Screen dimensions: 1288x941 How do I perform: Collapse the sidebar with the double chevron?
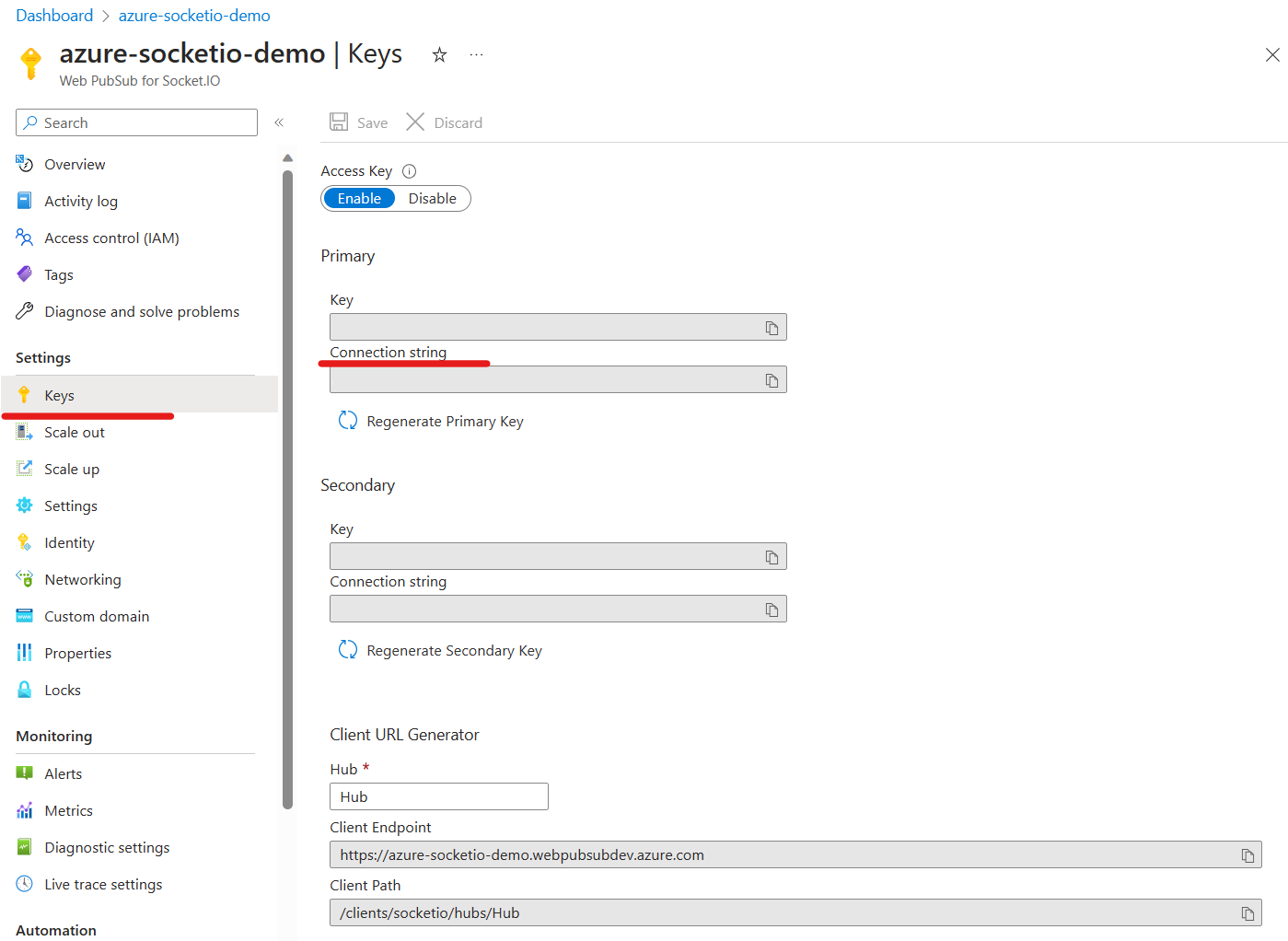[x=279, y=121]
